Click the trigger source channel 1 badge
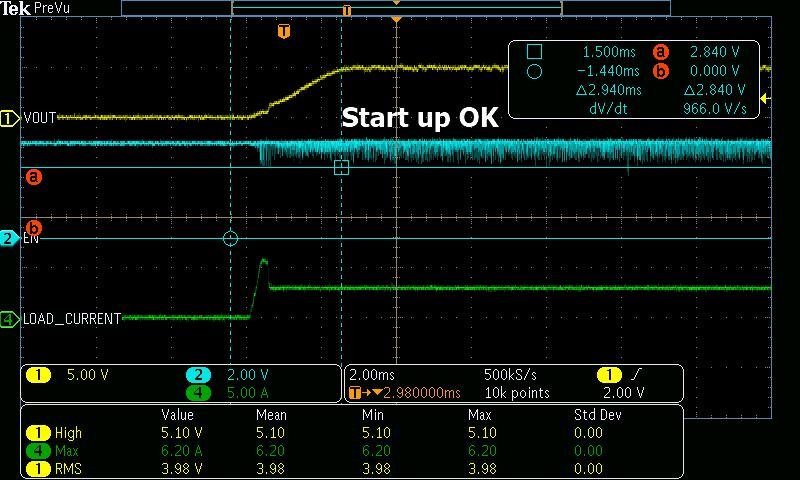This screenshot has width=800, height=480. click(609, 375)
